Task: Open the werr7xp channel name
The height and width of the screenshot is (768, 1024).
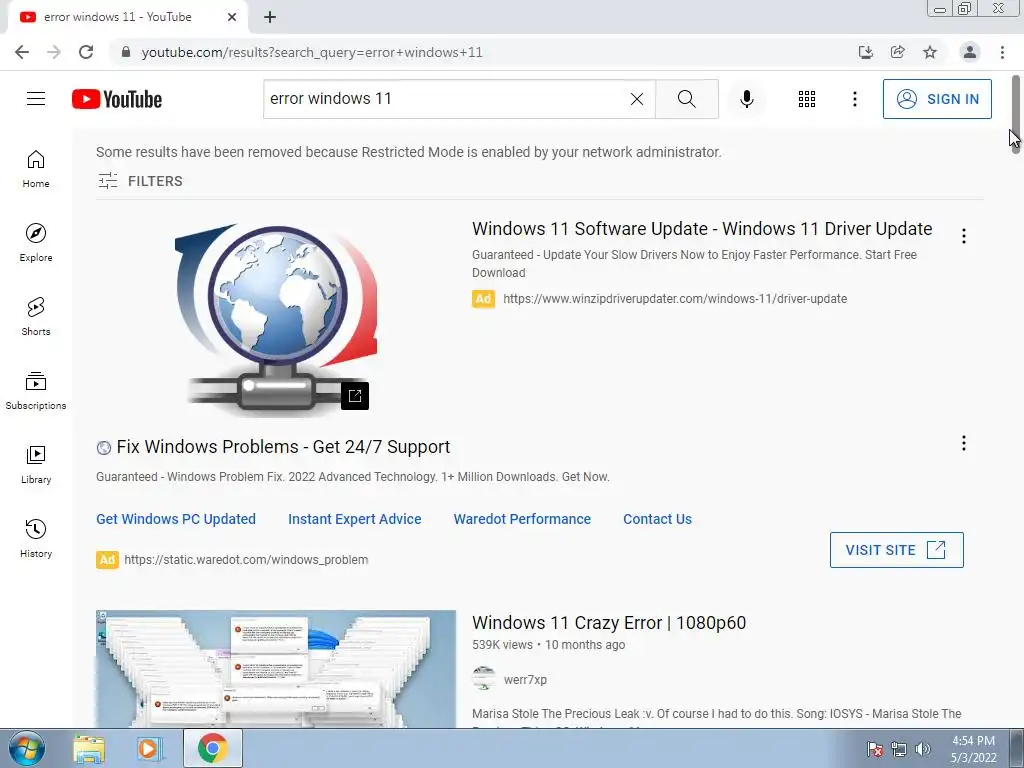Action: coord(525,680)
